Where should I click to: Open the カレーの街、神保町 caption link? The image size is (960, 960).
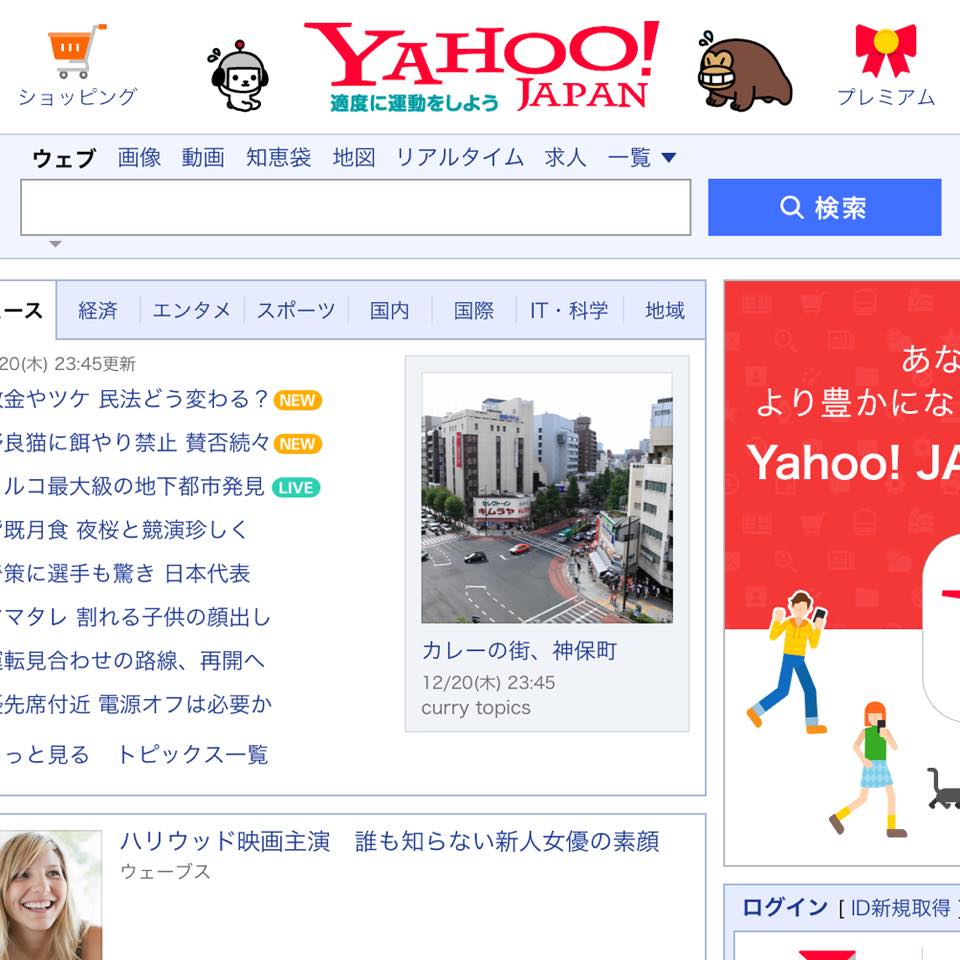pyautogui.click(x=519, y=650)
